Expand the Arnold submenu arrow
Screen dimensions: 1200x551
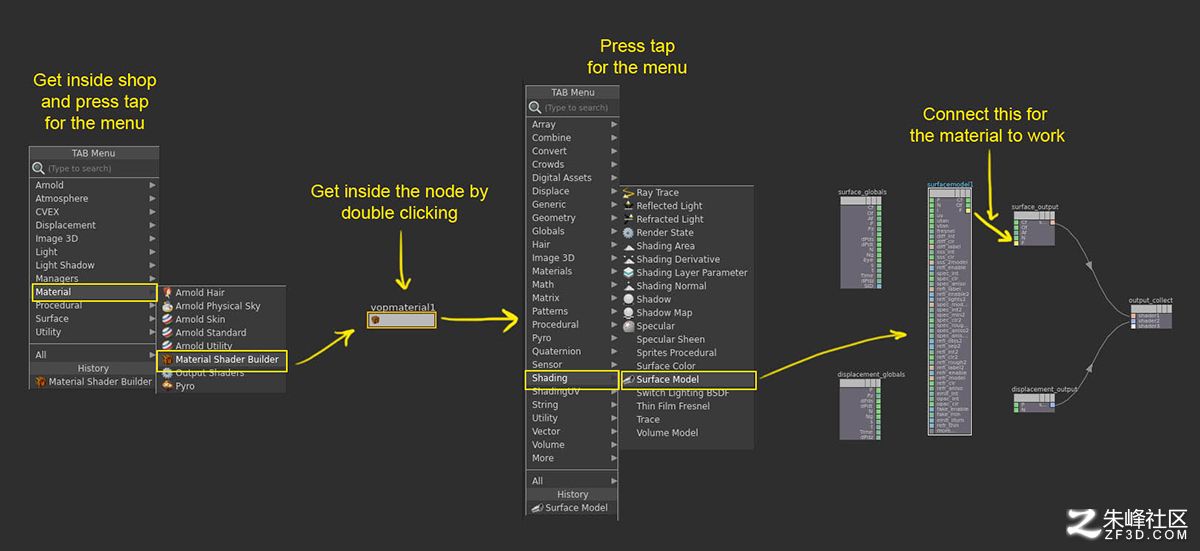pos(153,185)
